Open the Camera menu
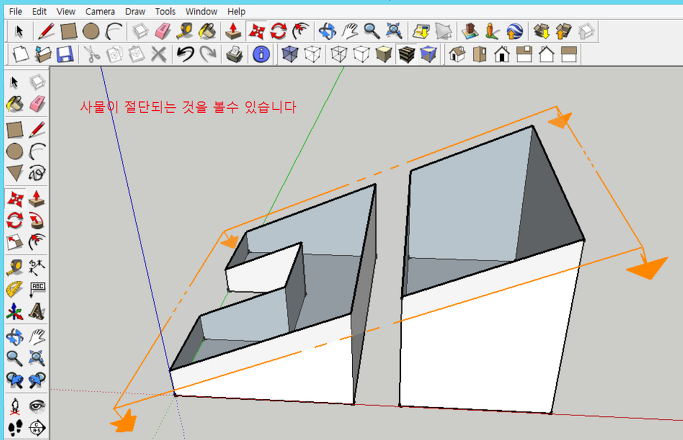This screenshot has height=440, width=683. pos(100,11)
